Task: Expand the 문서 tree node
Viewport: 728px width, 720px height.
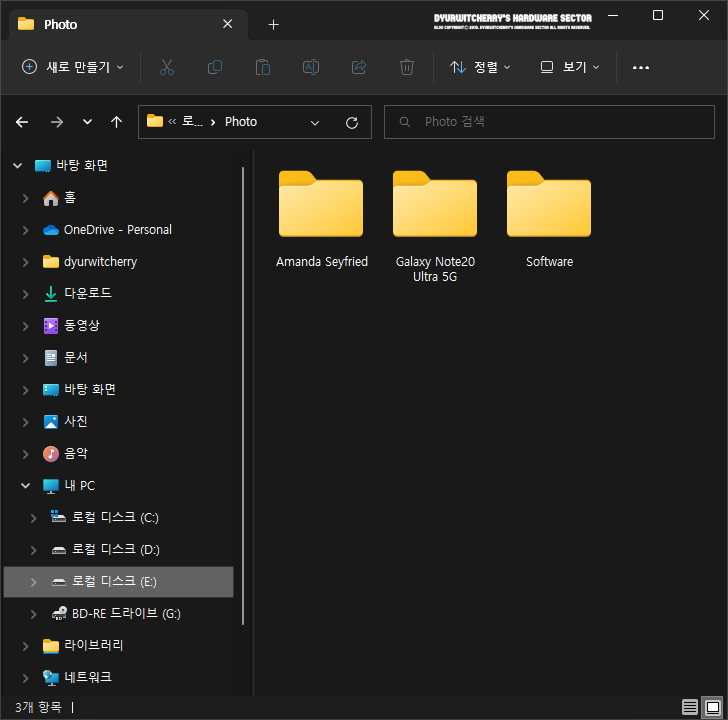Action: click(x=26, y=358)
